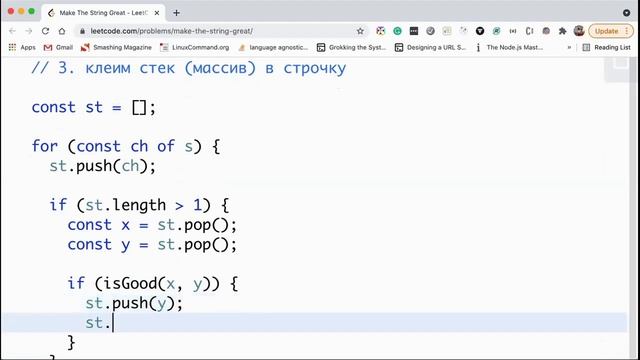Click the Update button in Chrome
This screenshot has height=360, width=640.
click(x=611, y=31)
